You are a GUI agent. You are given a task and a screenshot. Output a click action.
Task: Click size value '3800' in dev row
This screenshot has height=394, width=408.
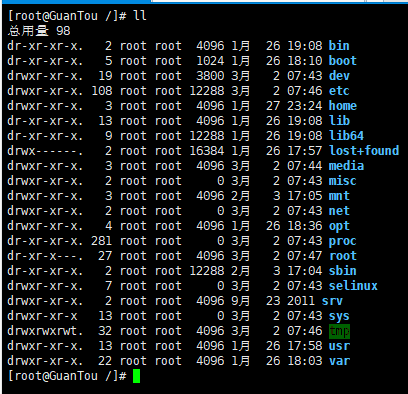210,76
